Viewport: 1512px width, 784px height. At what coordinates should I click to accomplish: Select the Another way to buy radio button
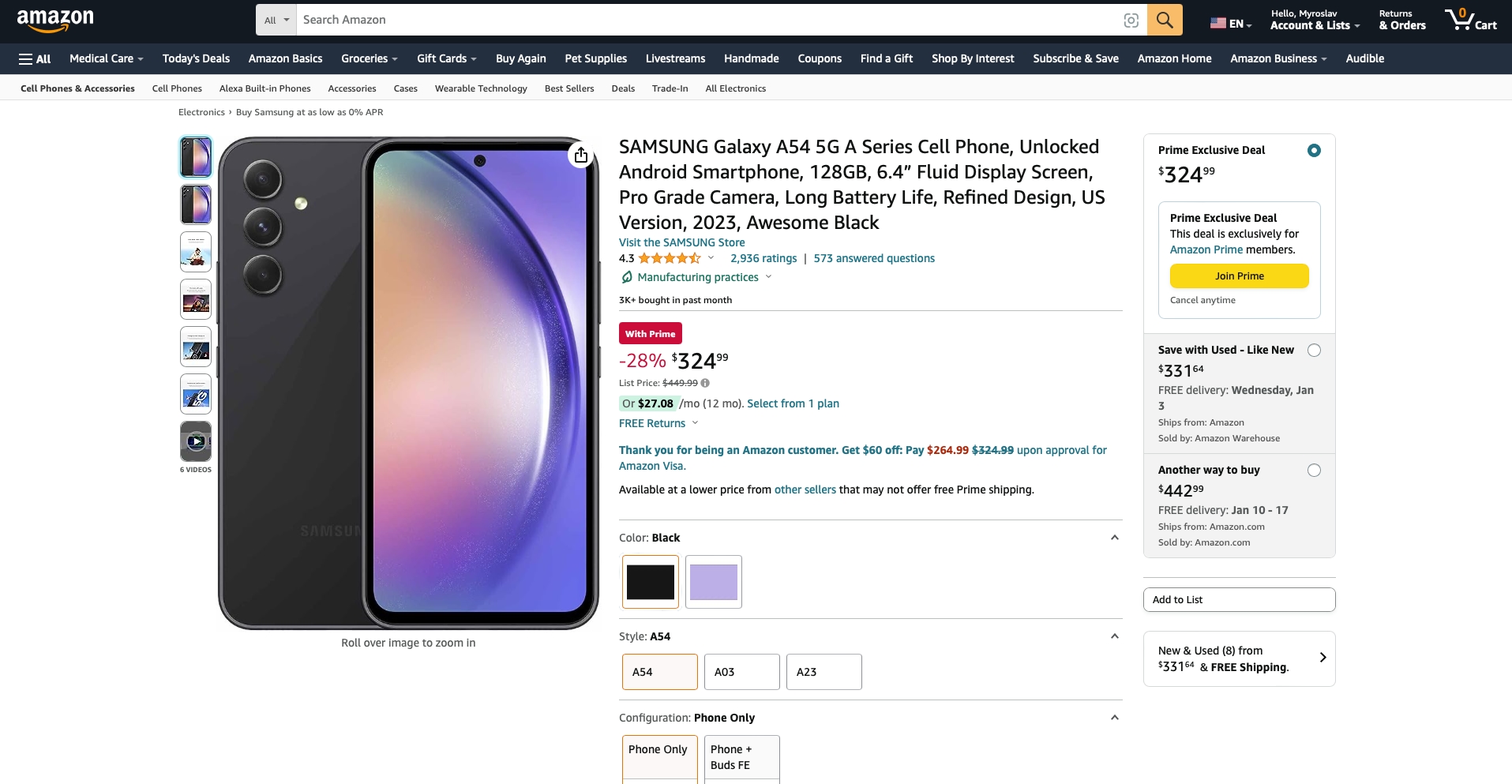coord(1314,470)
